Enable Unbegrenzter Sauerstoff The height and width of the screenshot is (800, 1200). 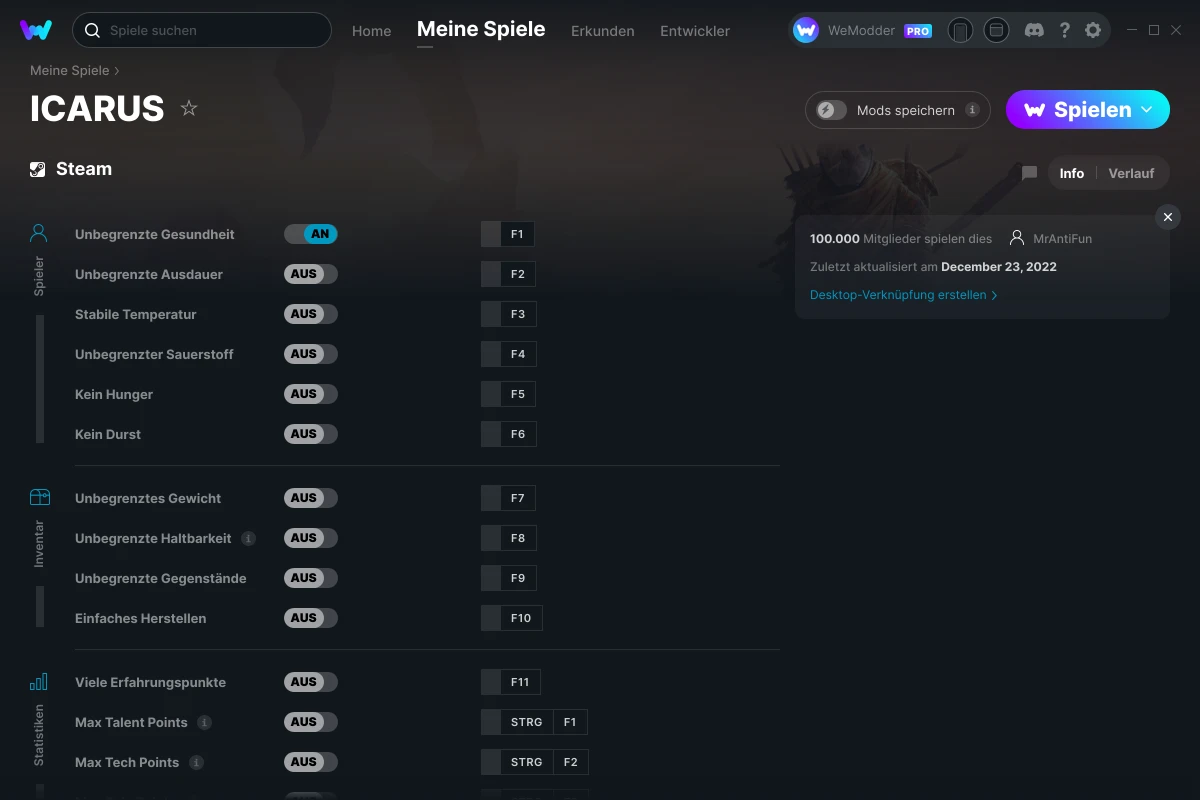click(311, 354)
